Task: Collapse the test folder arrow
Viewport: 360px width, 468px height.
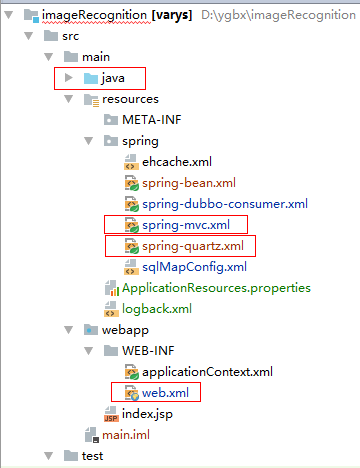Action: pos(49,456)
